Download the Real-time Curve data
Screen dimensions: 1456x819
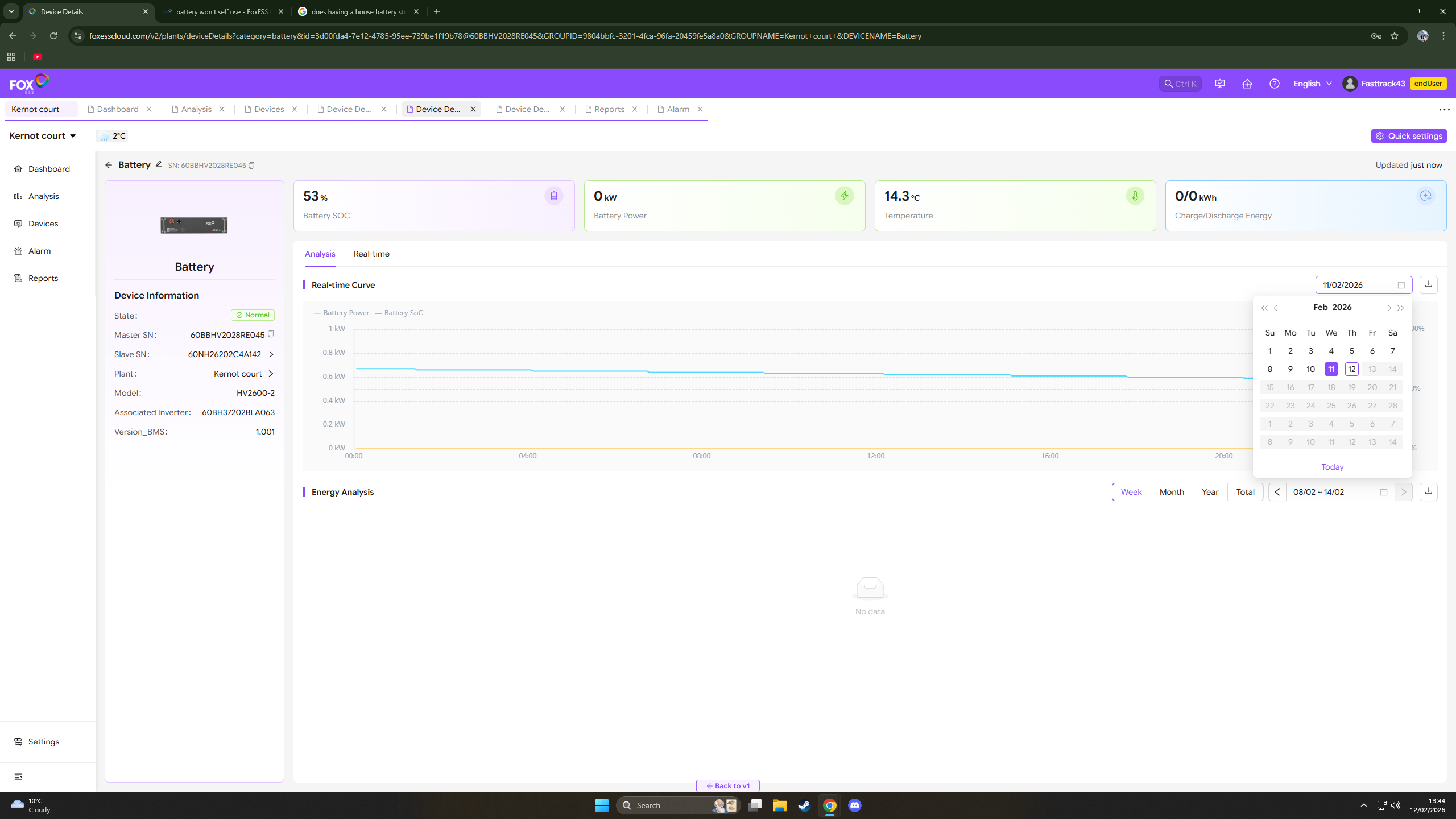(x=1428, y=284)
